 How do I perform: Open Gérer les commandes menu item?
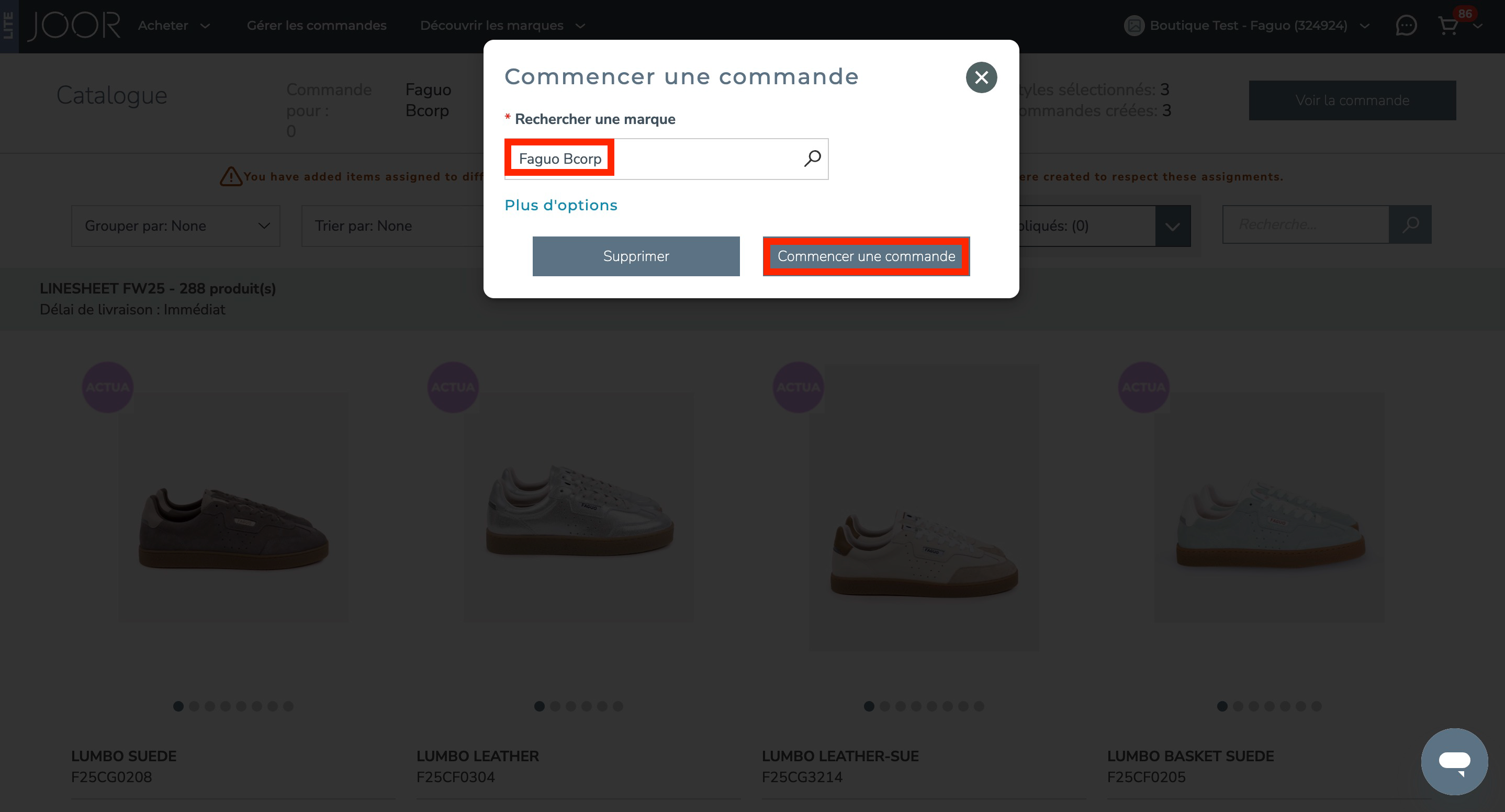coord(316,26)
